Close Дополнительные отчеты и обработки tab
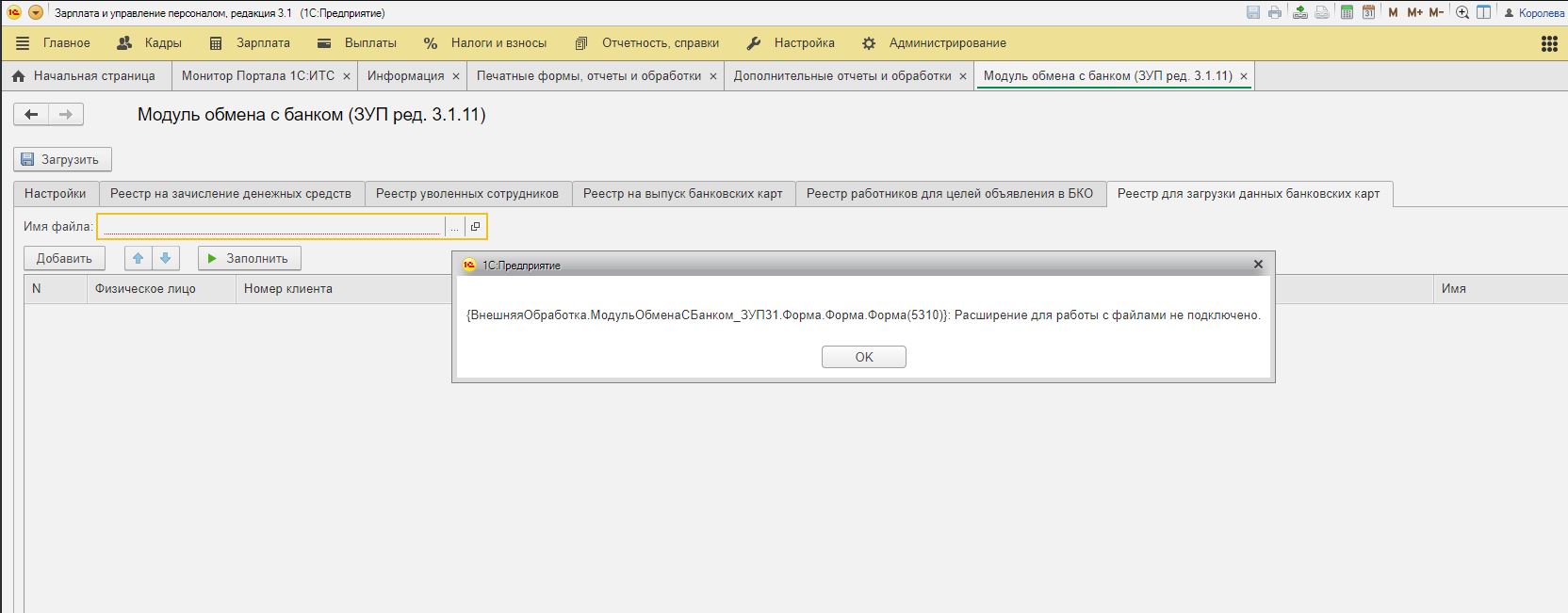This screenshot has height=613, width=1568. (963, 76)
